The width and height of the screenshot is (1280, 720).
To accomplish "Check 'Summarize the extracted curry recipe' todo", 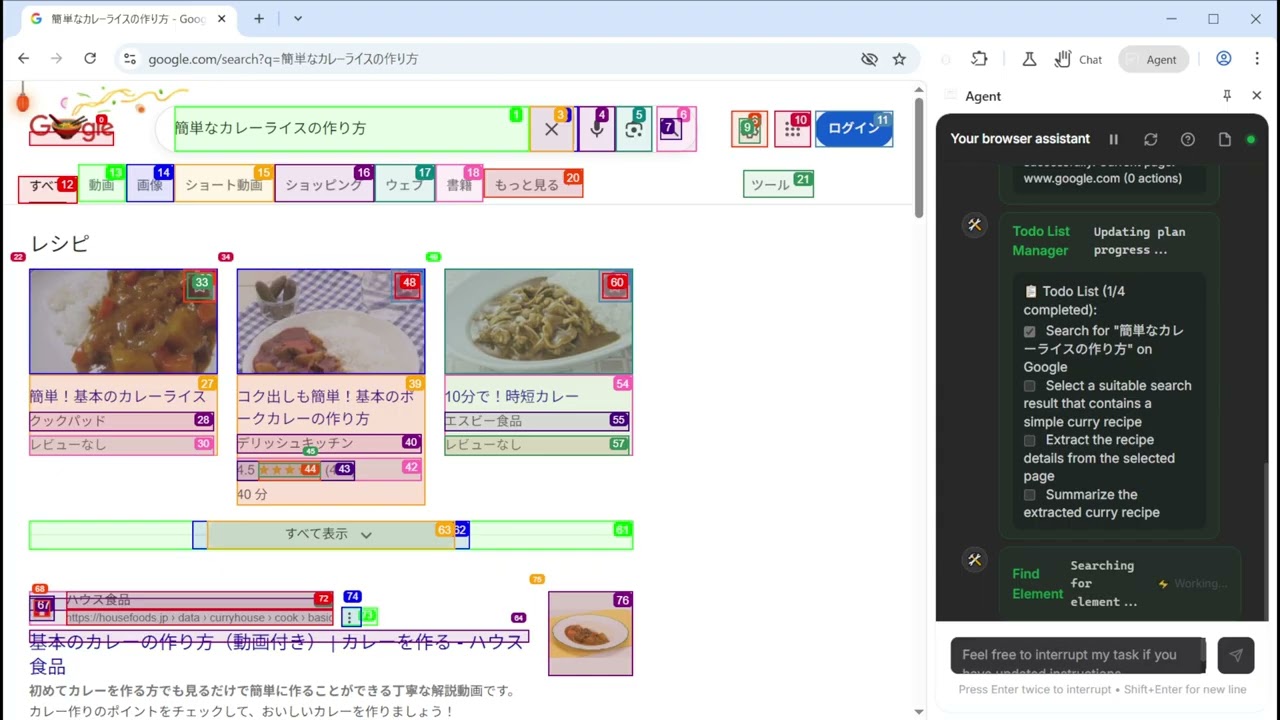I will click(1030, 495).
